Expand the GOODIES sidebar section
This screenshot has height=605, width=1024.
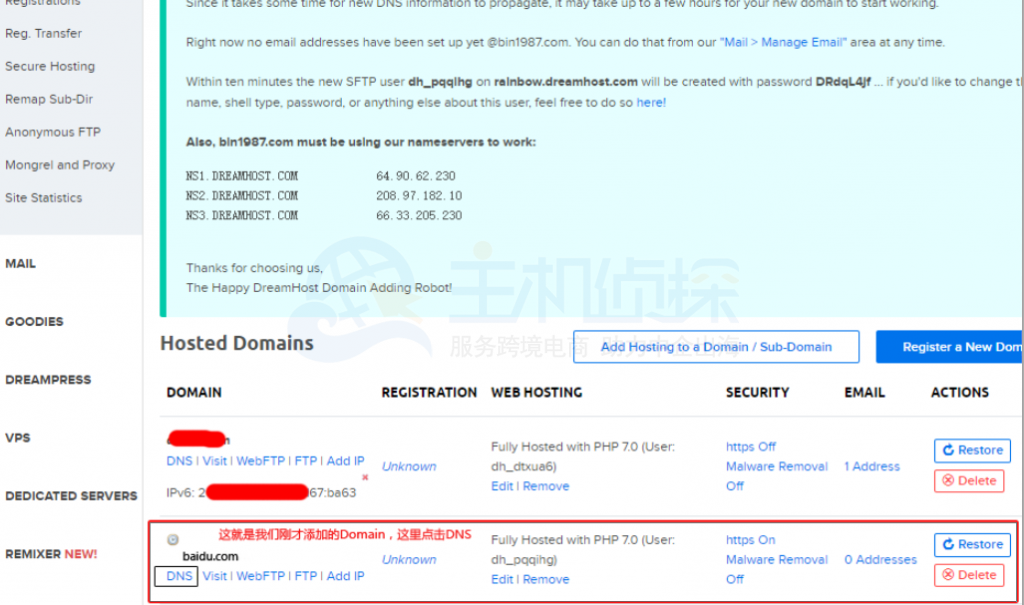(x=34, y=321)
